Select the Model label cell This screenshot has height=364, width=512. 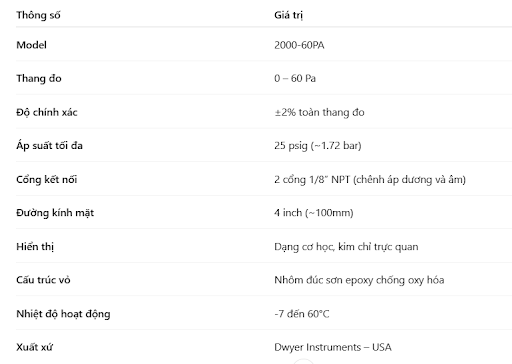[31, 45]
